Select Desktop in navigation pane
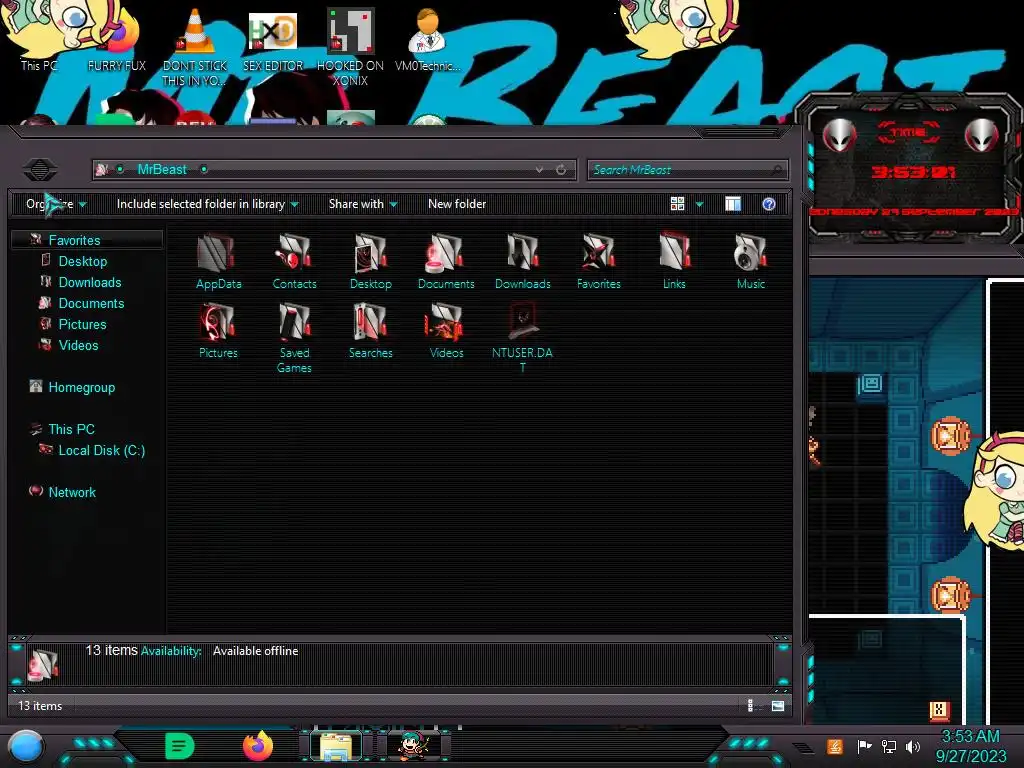The image size is (1024, 768). click(82, 261)
